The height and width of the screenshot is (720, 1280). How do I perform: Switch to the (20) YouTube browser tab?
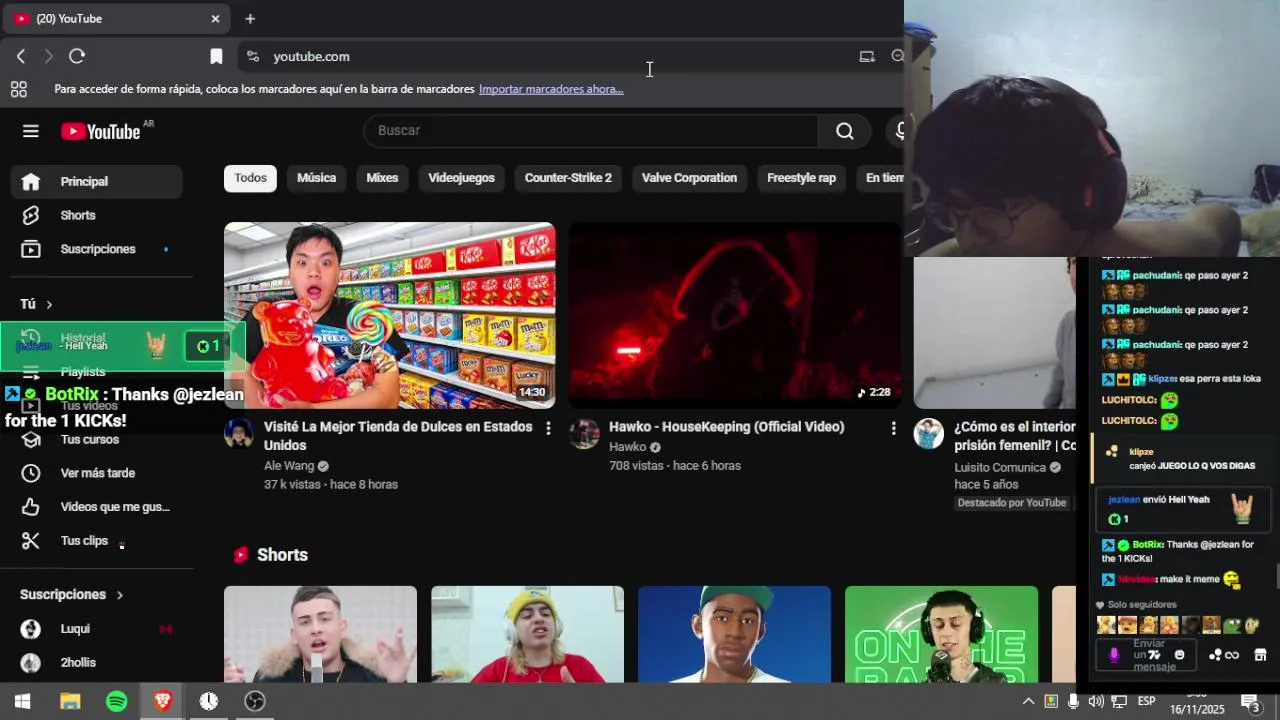coord(115,19)
